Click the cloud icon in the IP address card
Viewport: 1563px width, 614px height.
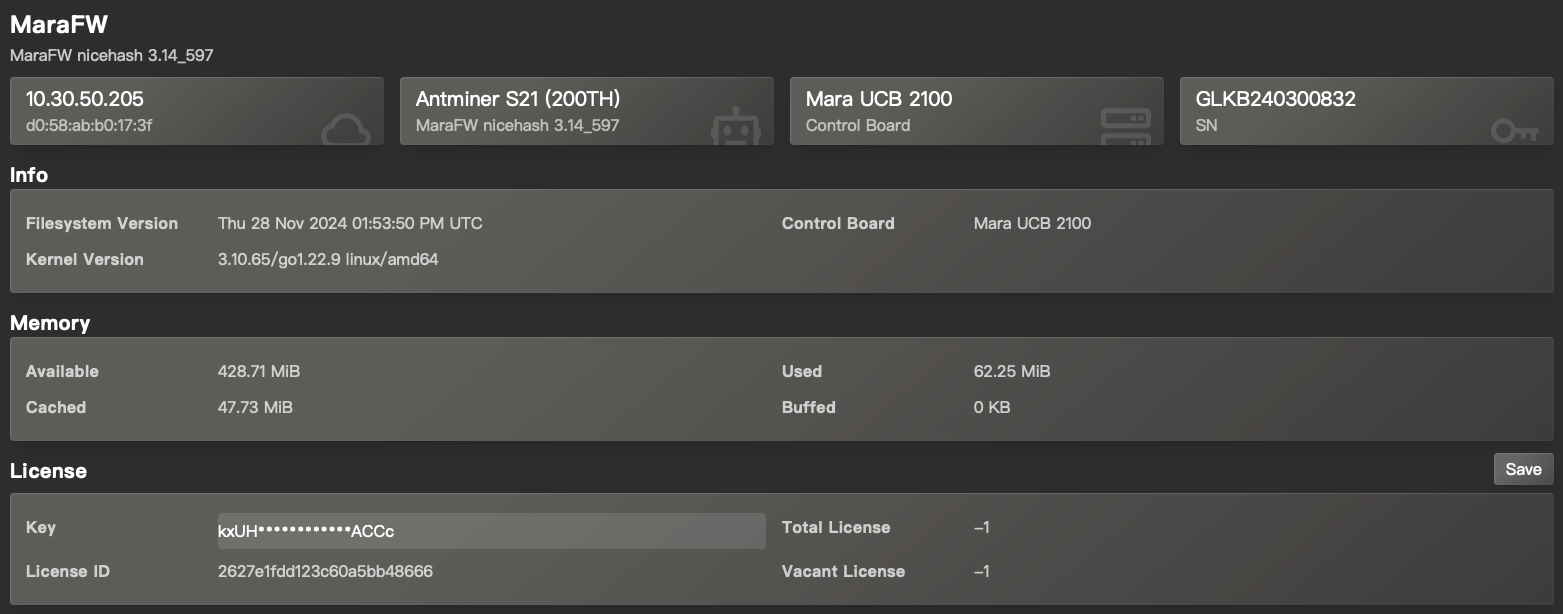tap(346, 130)
